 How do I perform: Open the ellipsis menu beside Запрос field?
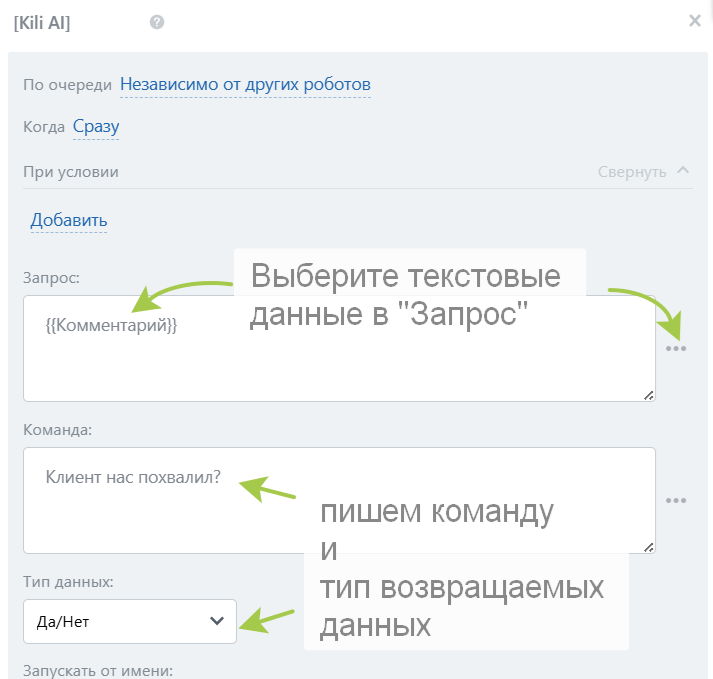[676, 348]
